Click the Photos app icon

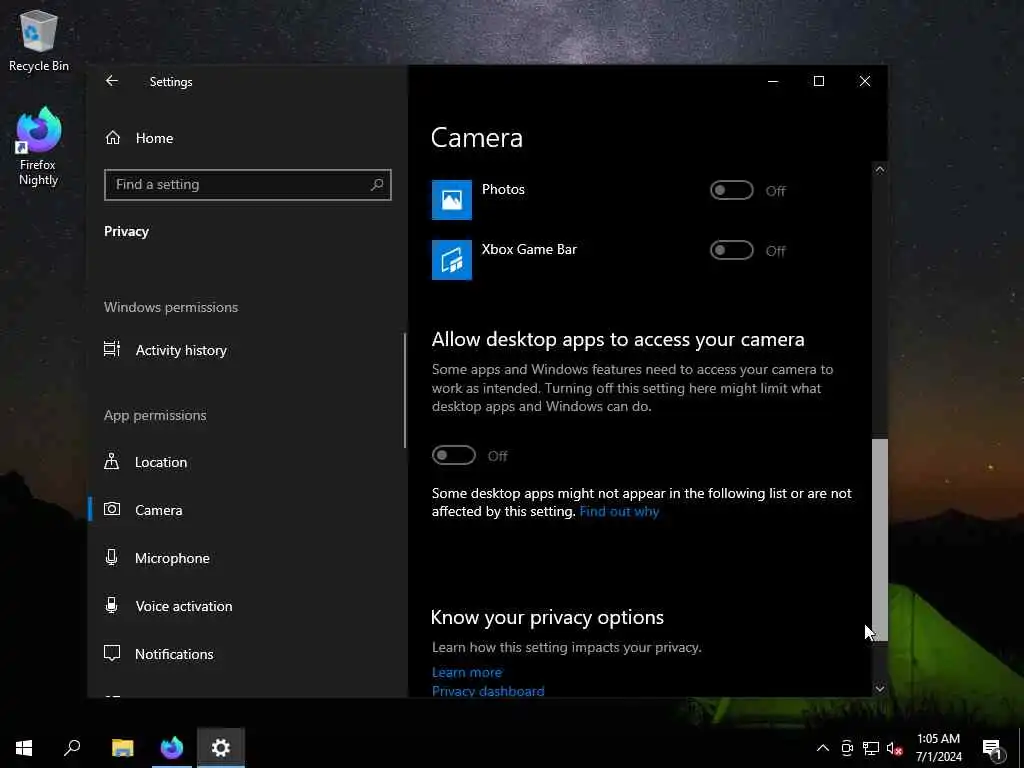(452, 200)
